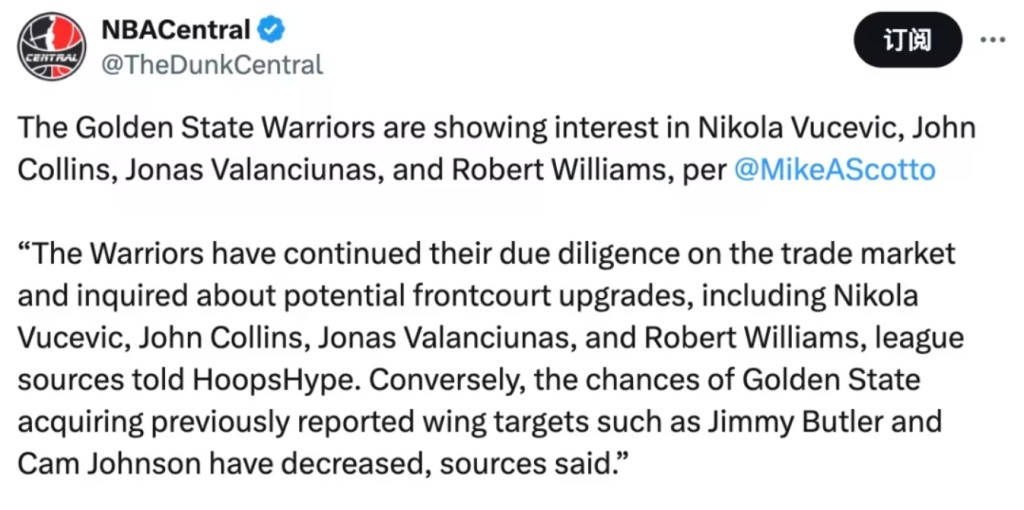1024x510 pixels.
Task: Click the 订阅 subscribe button
Action: point(907,40)
